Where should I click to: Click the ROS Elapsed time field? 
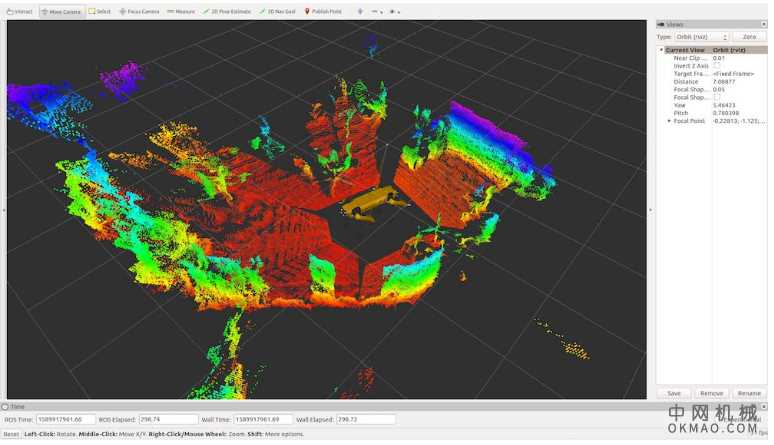[162, 419]
